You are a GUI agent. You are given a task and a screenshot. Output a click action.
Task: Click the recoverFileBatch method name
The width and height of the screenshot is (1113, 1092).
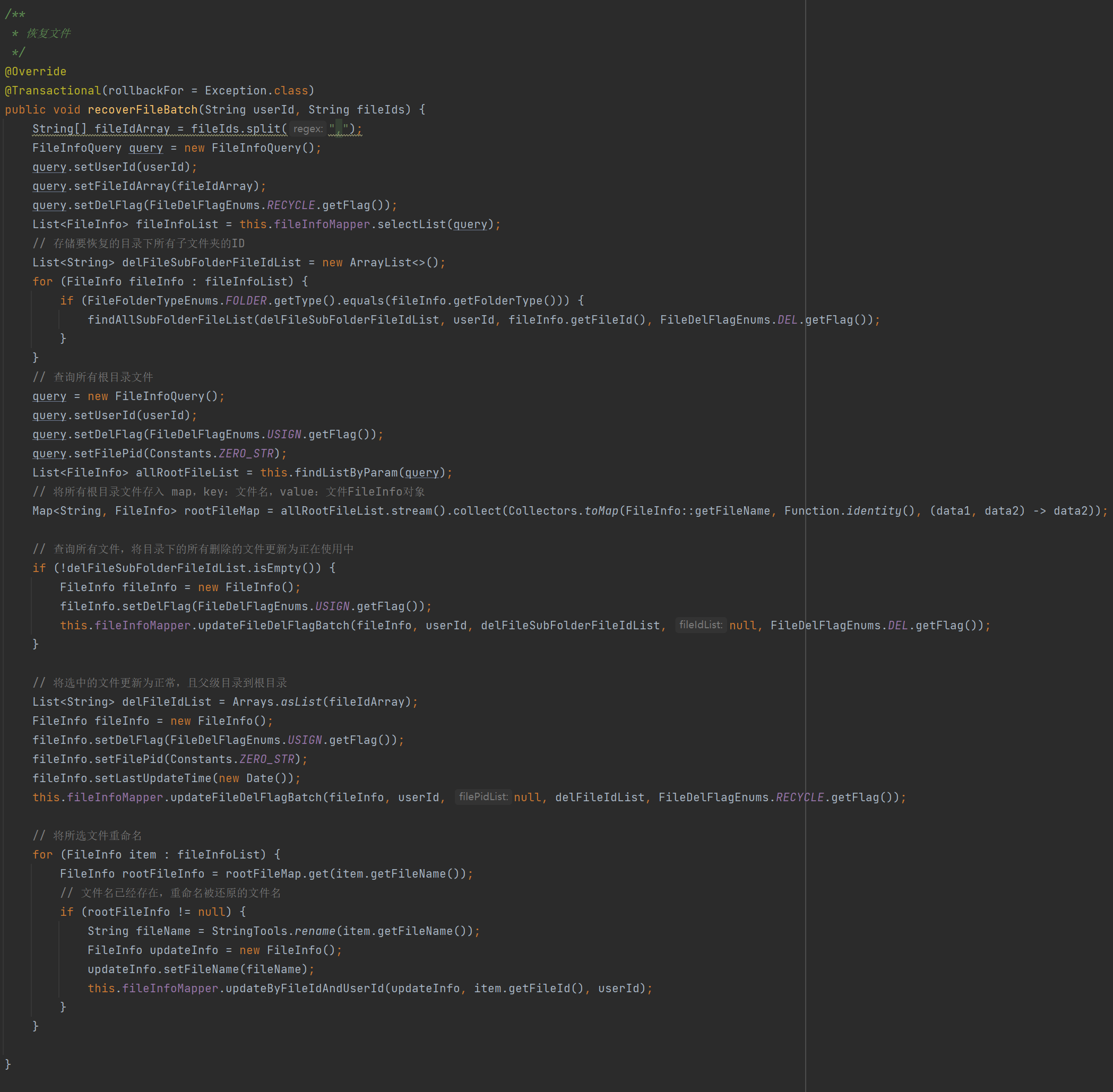coord(142,109)
